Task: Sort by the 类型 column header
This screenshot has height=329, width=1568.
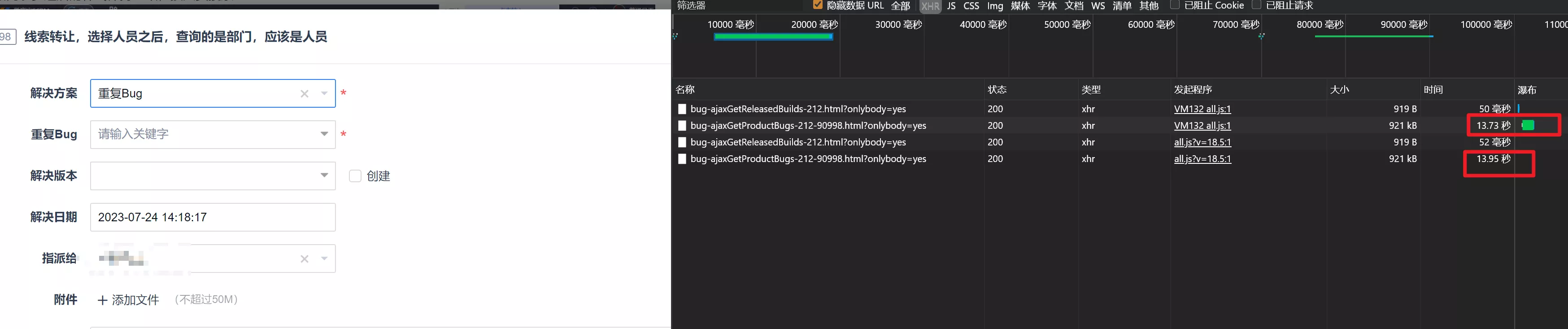Action: pyautogui.click(x=1124, y=90)
